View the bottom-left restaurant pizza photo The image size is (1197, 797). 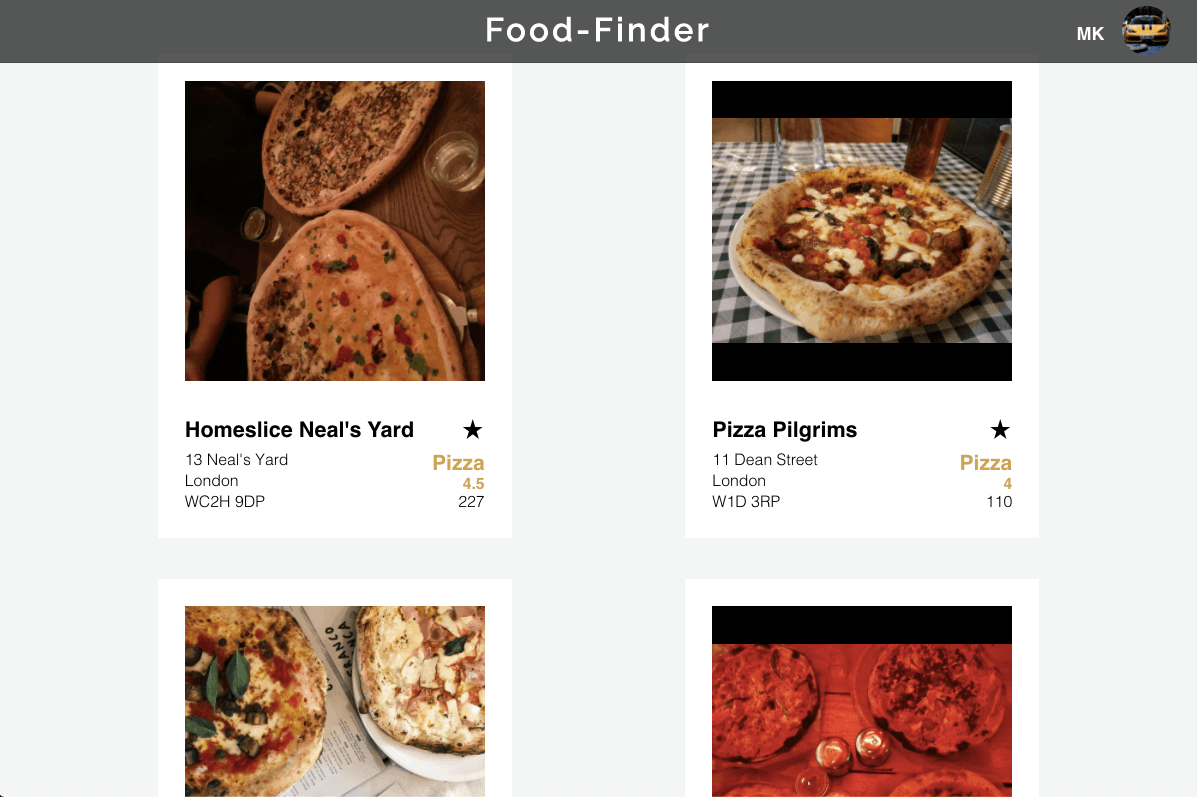pyautogui.click(x=335, y=700)
